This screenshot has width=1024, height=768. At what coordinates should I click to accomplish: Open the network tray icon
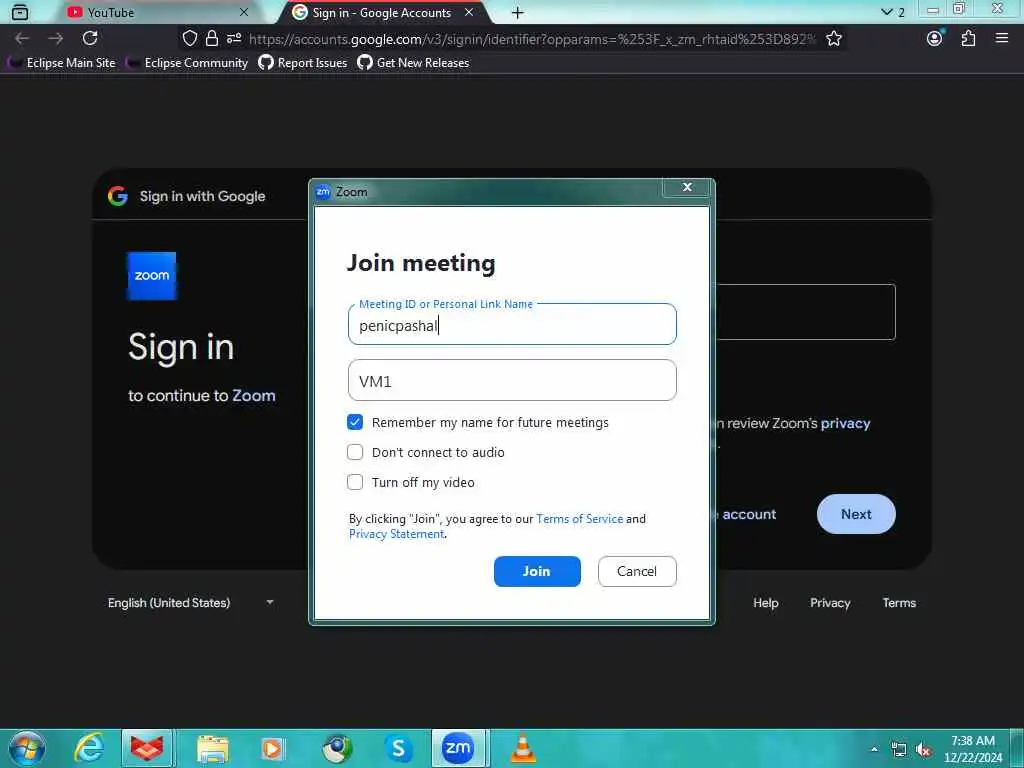click(x=899, y=750)
